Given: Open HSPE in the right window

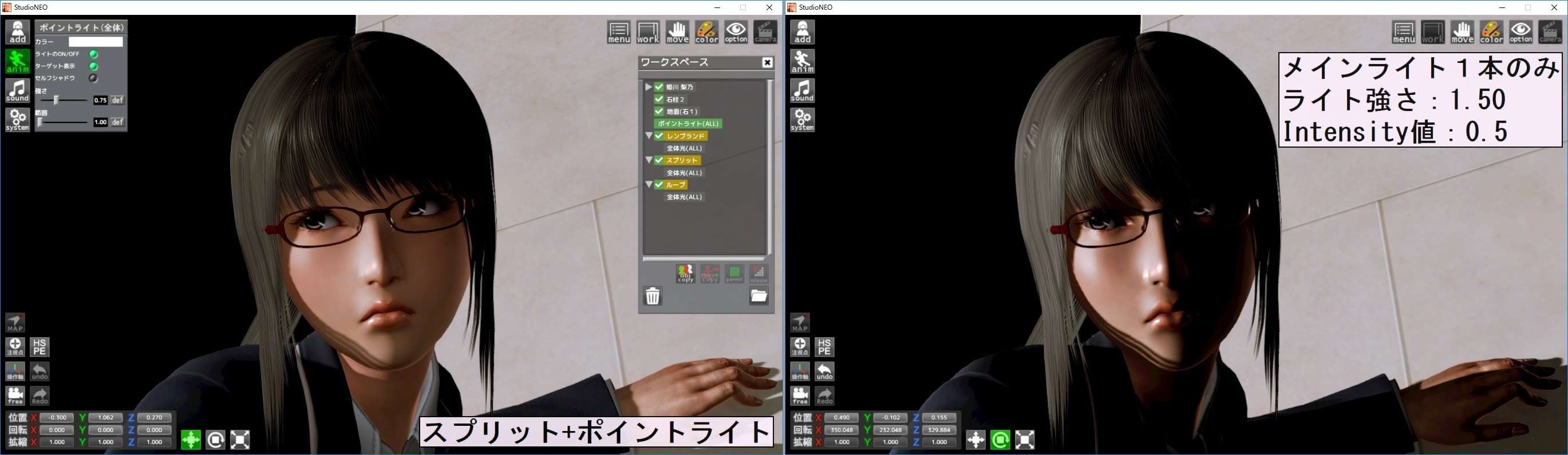Looking at the screenshot, I should [x=824, y=347].
